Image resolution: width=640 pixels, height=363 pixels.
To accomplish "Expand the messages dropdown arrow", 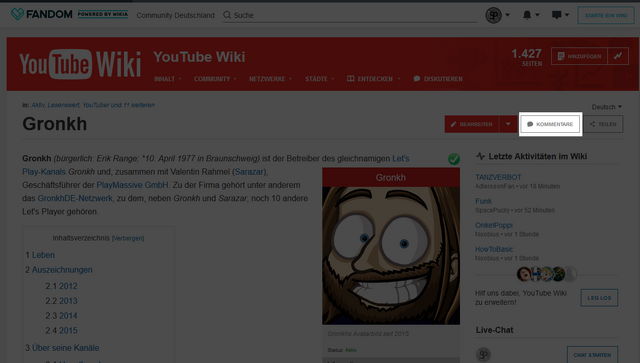I will pos(567,15).
